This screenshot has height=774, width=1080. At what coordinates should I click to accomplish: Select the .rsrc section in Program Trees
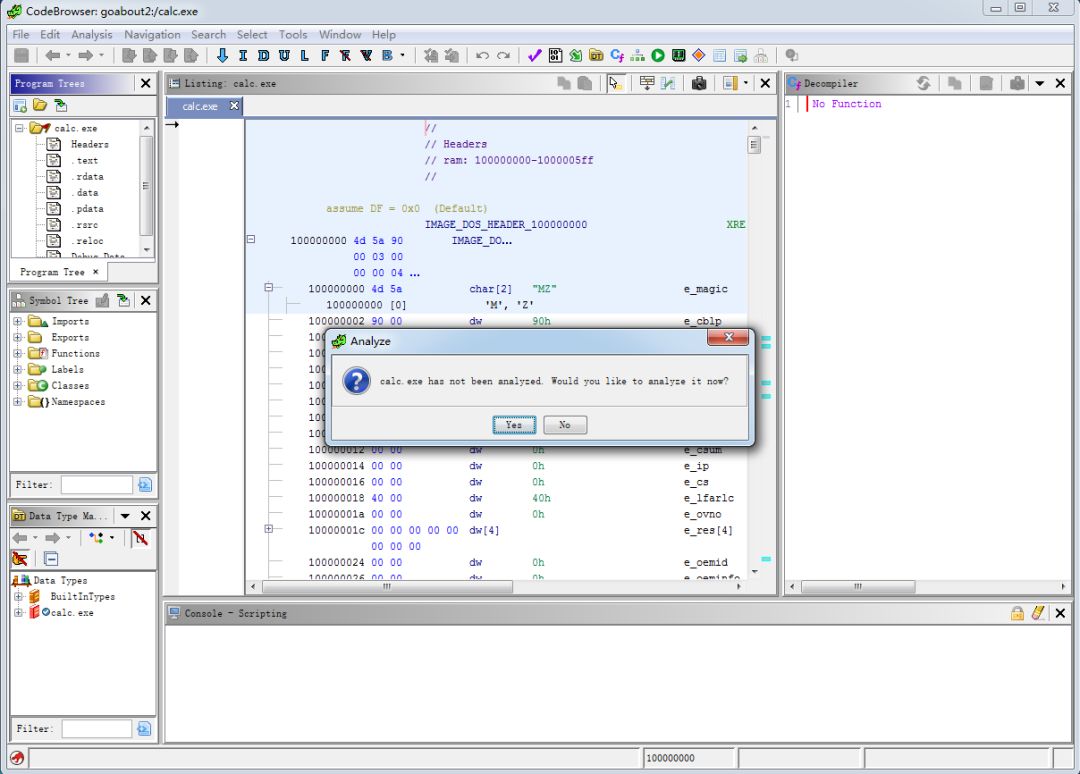[85, 224]
